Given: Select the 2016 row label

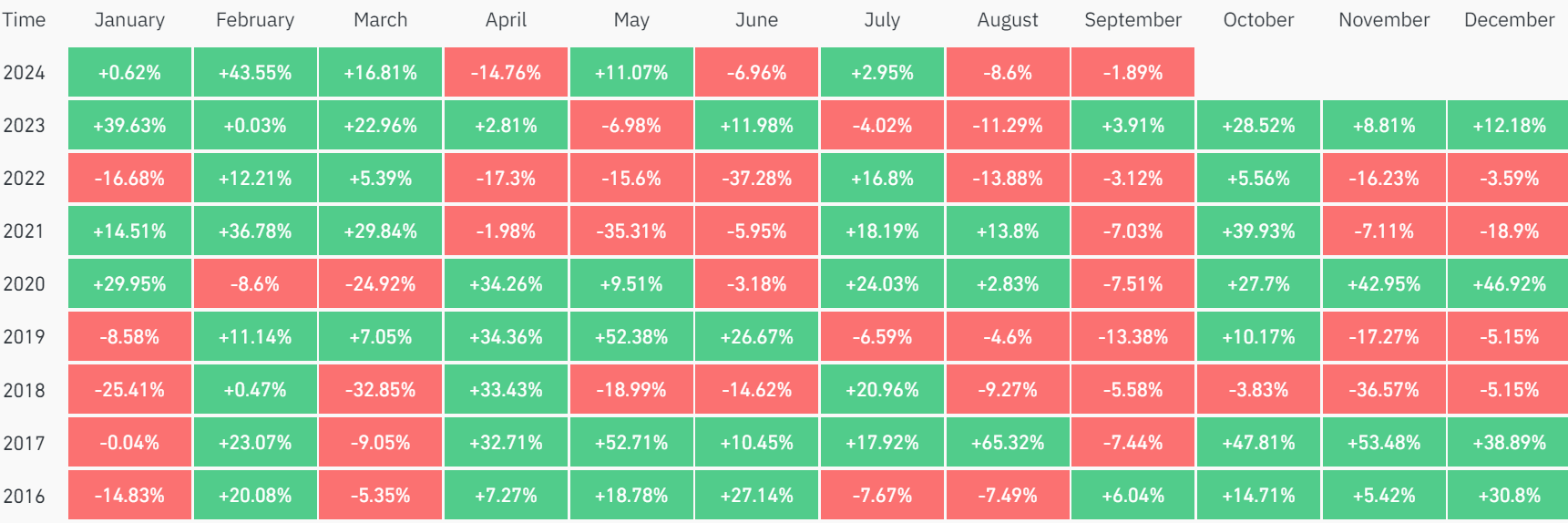Looking at the screenshot, I should click(x=24, y=496).
